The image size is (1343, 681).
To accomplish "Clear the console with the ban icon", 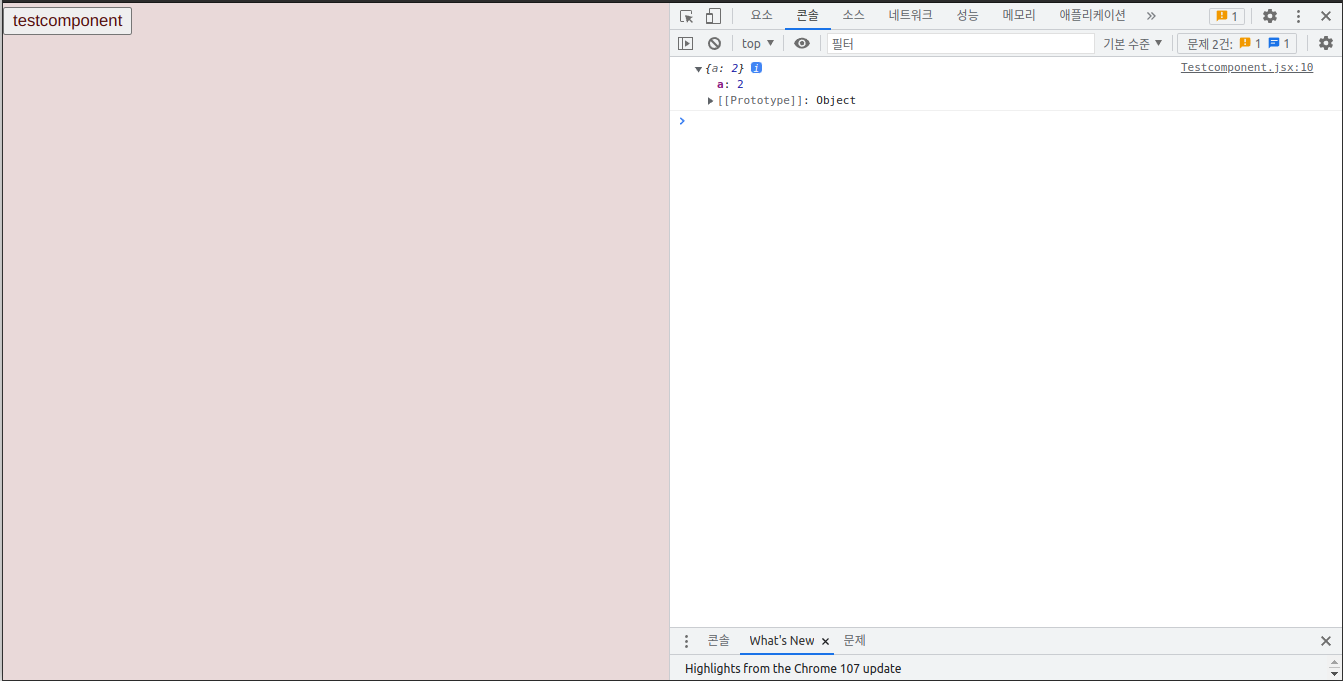I will coord(714,43).
